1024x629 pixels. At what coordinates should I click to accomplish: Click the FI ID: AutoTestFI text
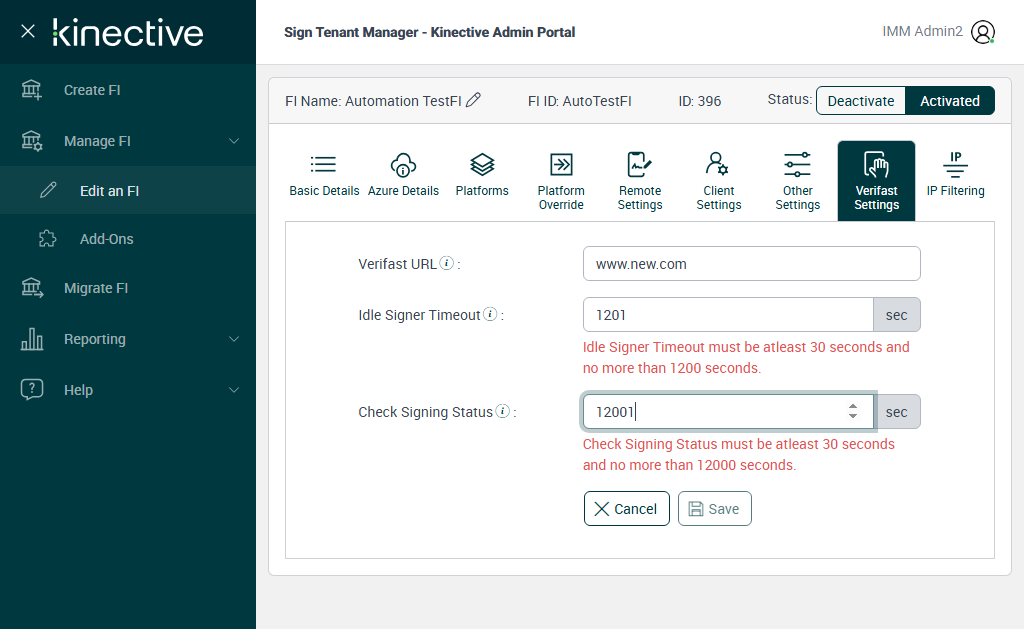point(579,101)
